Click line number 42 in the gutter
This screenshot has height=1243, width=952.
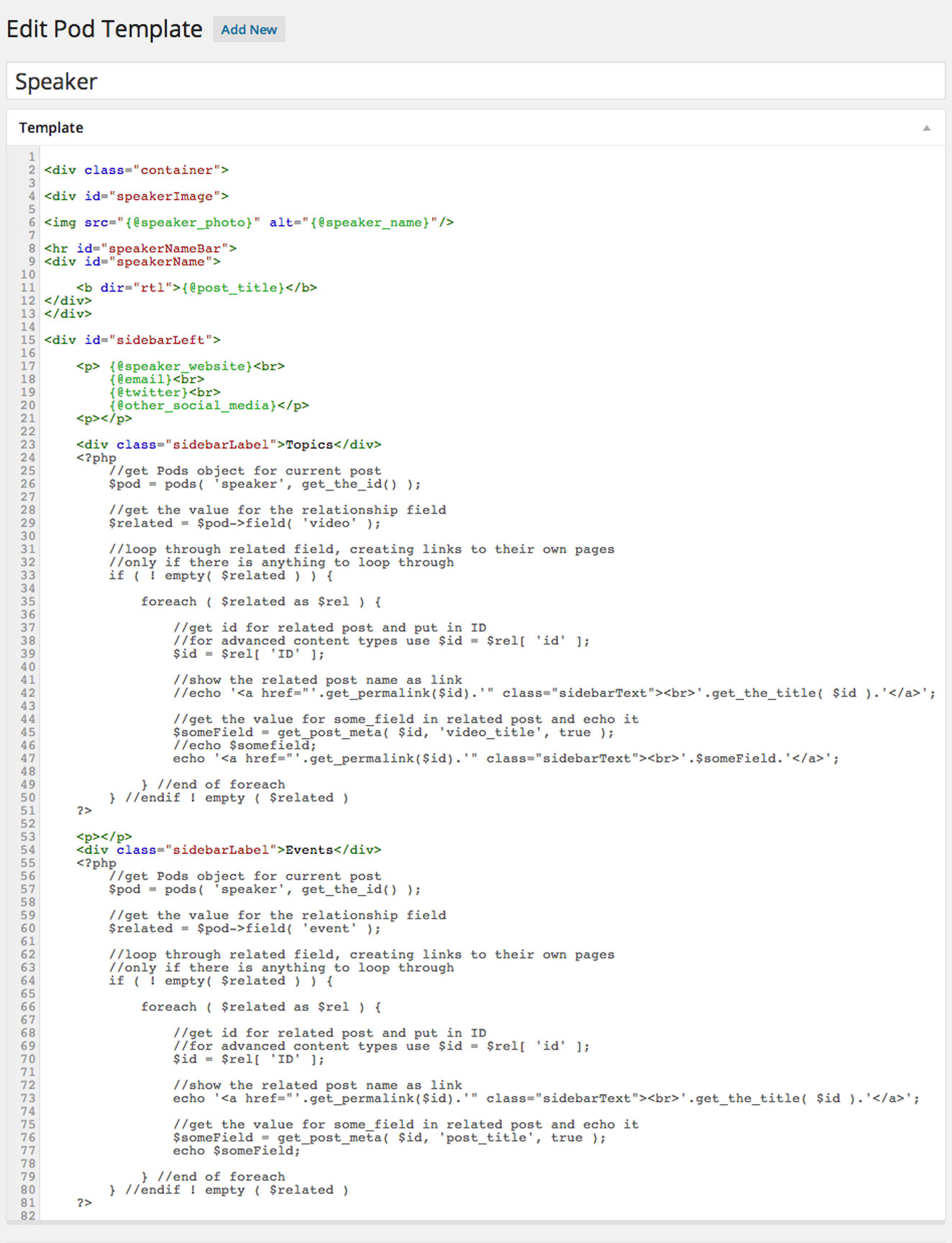point(27,693)
